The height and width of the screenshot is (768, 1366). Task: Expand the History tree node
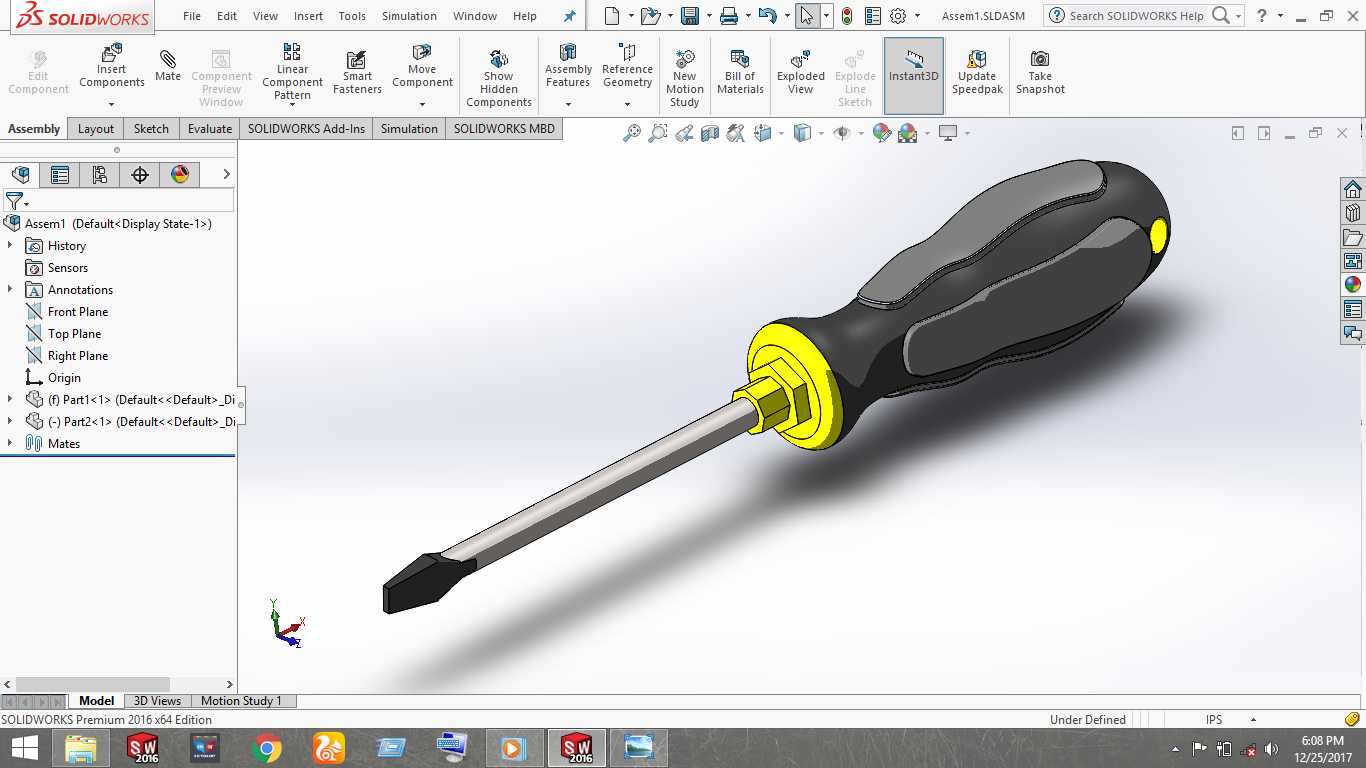[x=10, y=246]
